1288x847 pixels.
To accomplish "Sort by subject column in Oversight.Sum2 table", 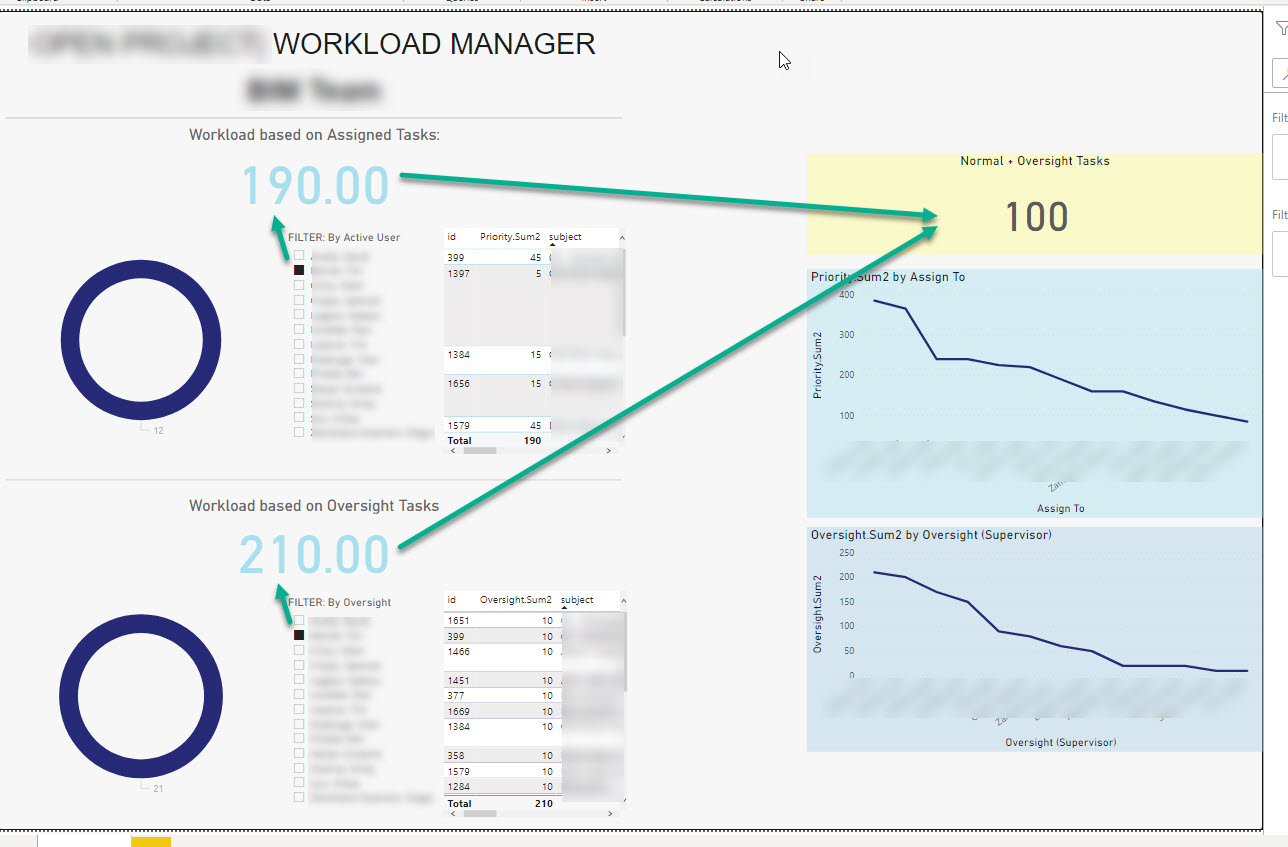I will tap(577, 600).
